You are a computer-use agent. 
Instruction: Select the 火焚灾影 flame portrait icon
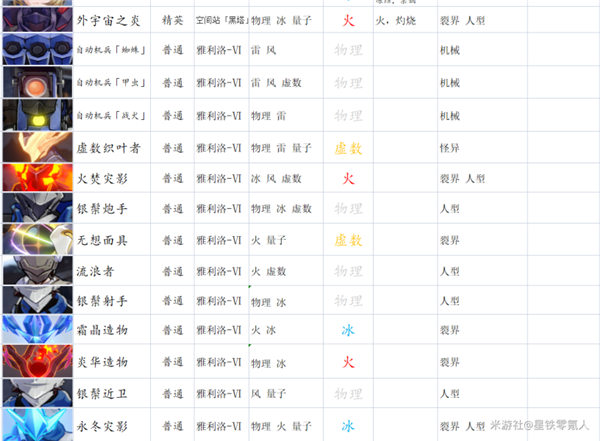36,178
